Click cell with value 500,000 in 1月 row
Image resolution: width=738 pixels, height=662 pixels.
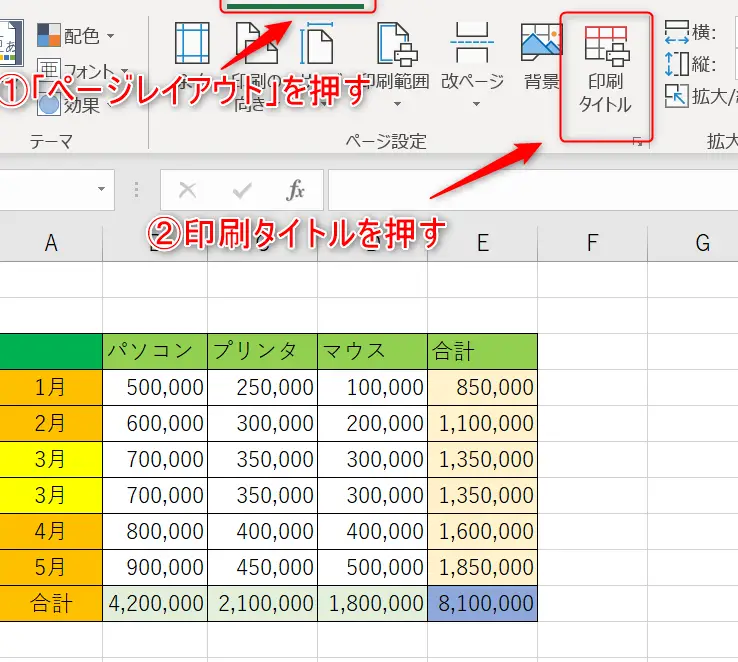pyautogui.click(x=155, y=388)
